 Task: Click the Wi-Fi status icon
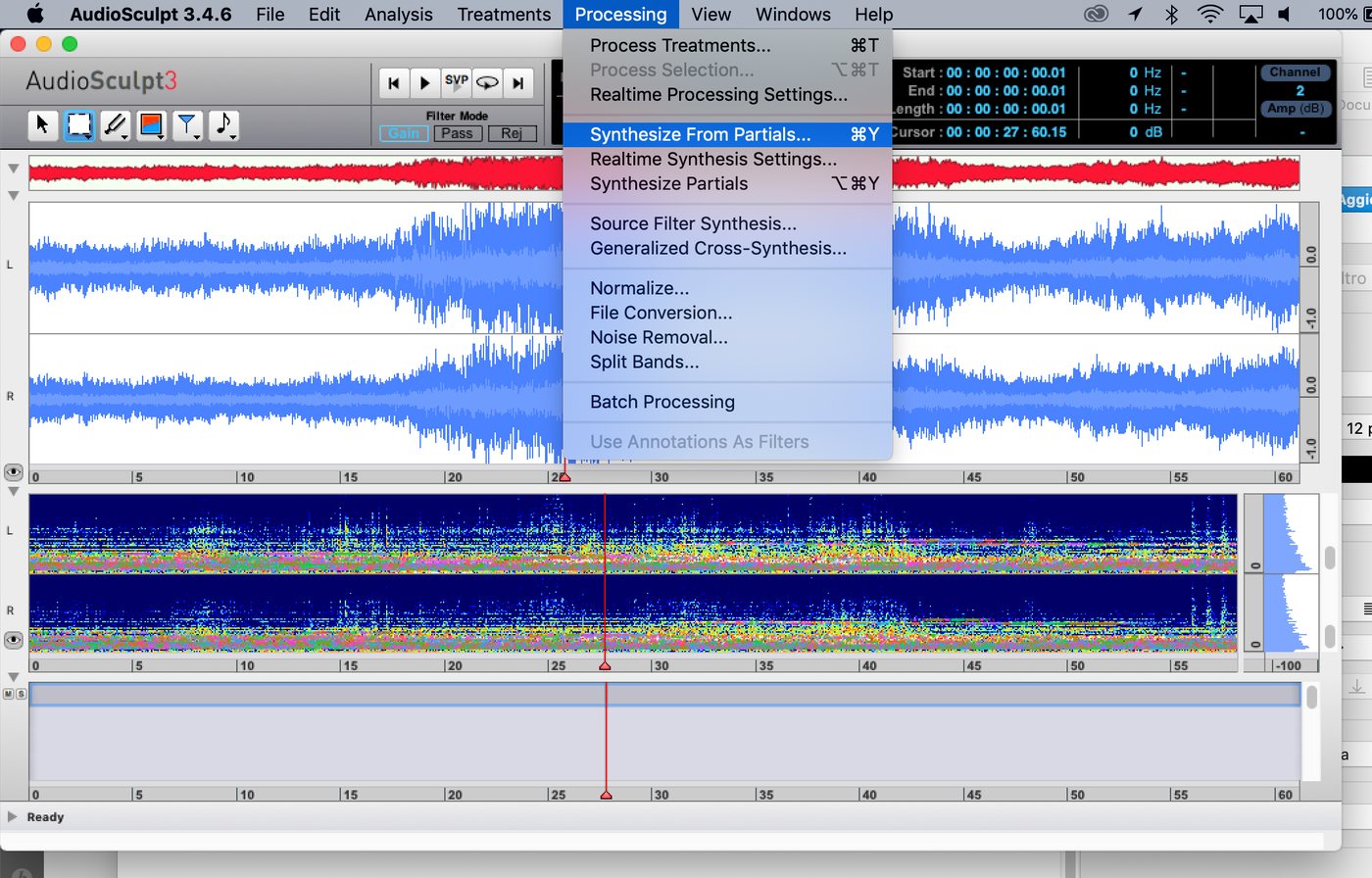[x=1211, y=14]
